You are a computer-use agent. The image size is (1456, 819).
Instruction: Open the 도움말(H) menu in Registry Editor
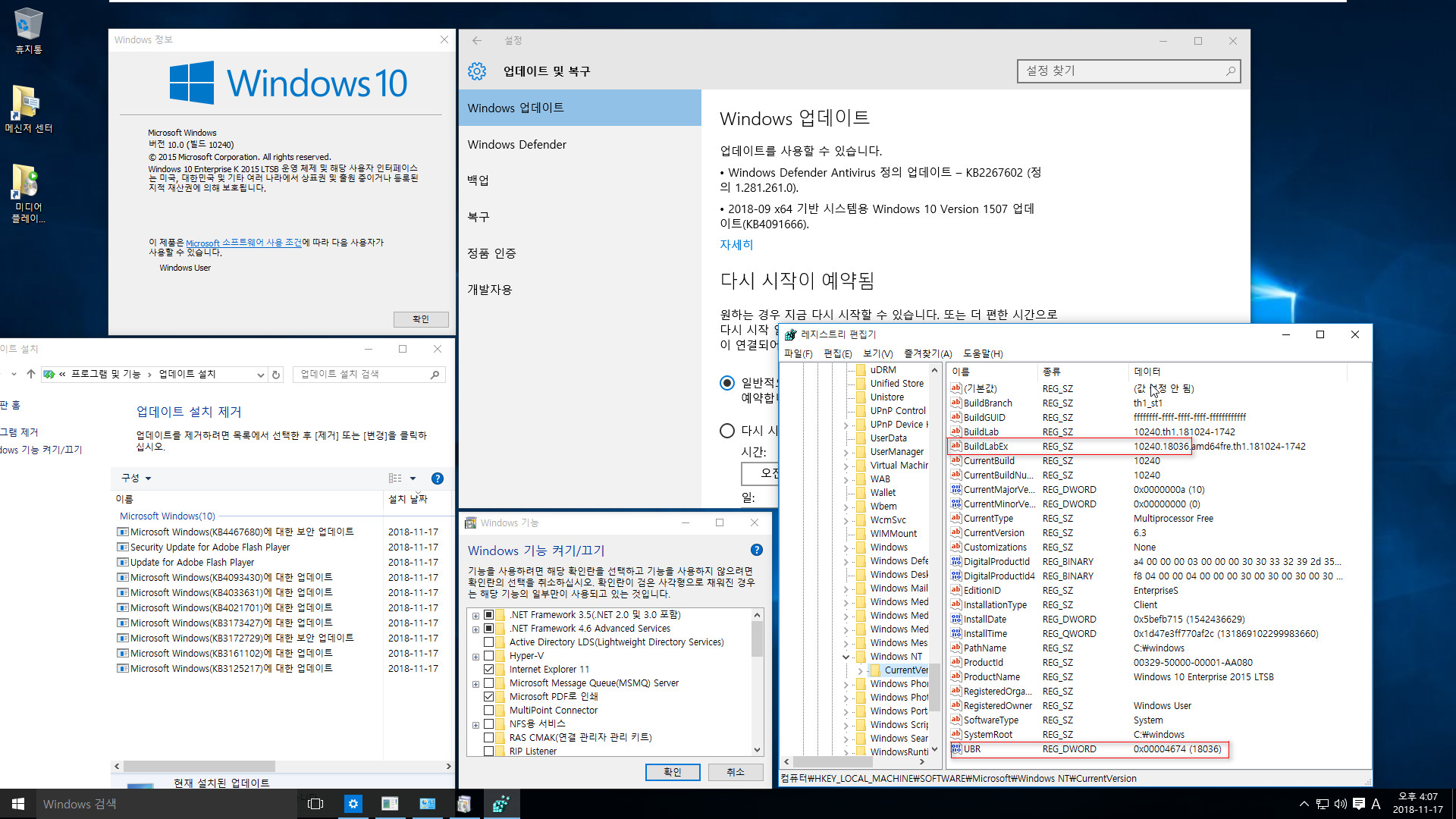point(983,354)
